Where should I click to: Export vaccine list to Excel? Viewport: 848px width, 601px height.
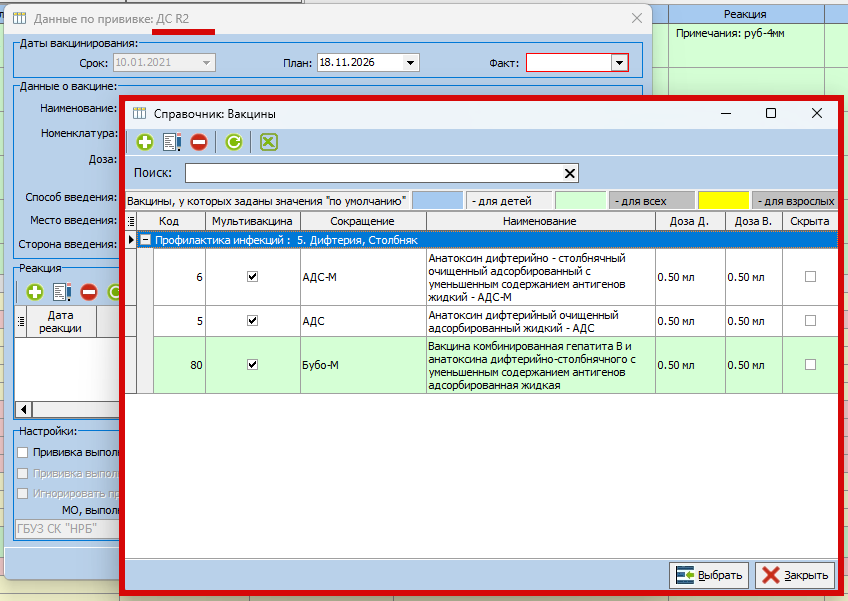pyautogui.click(x=269, y=142)
